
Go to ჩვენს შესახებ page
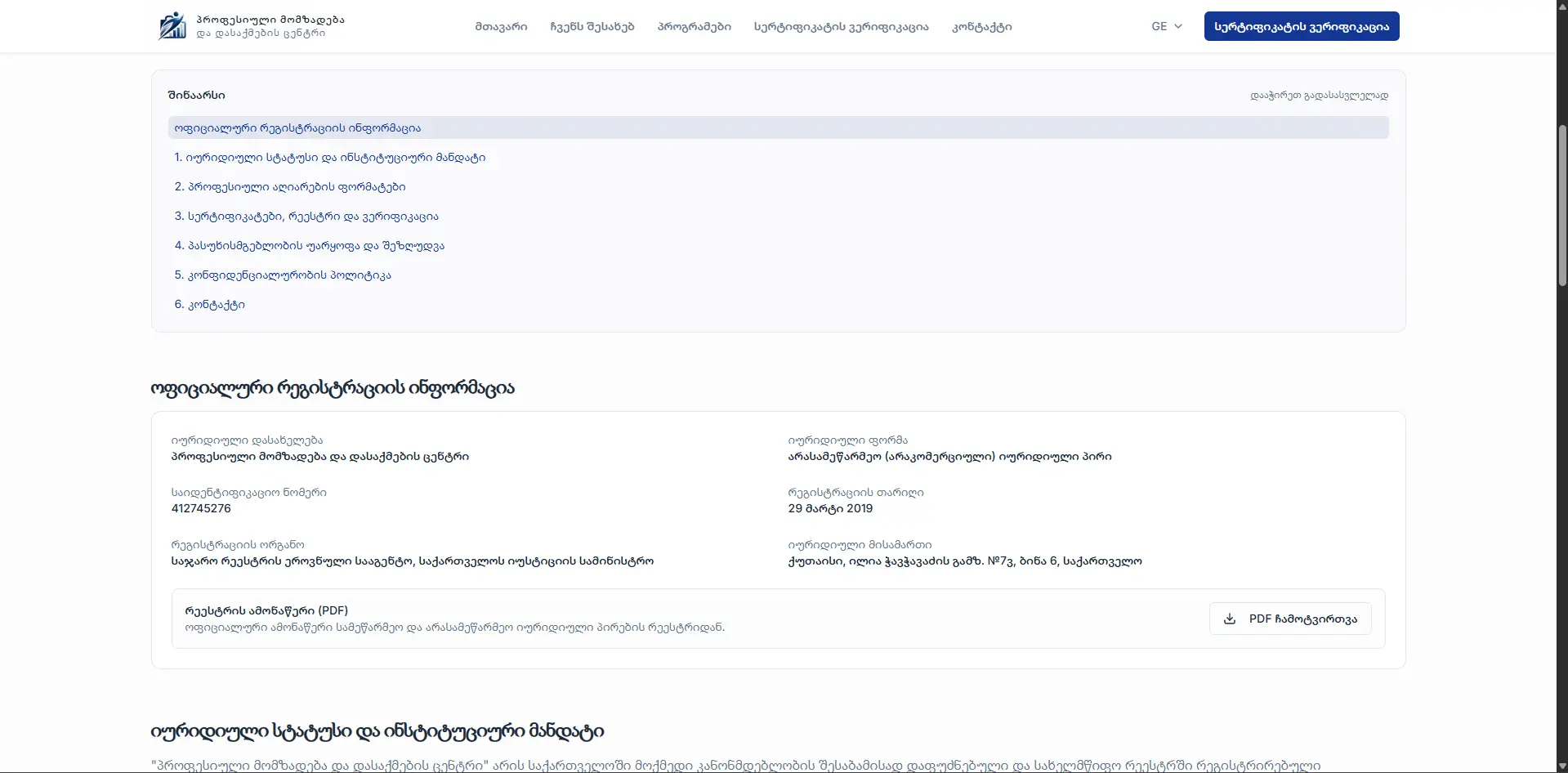[592, 26]
